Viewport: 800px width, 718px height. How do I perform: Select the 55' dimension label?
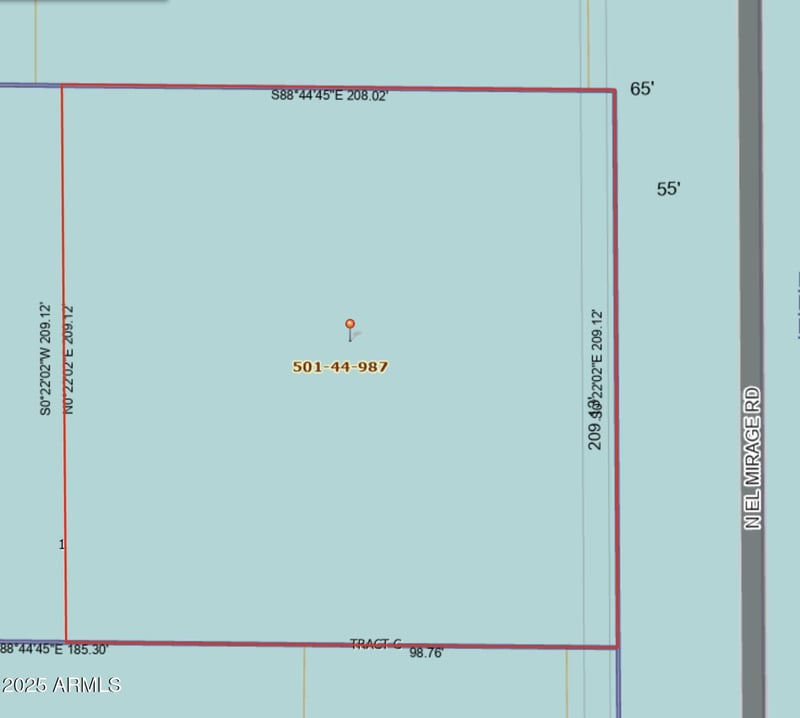[666, 188]
